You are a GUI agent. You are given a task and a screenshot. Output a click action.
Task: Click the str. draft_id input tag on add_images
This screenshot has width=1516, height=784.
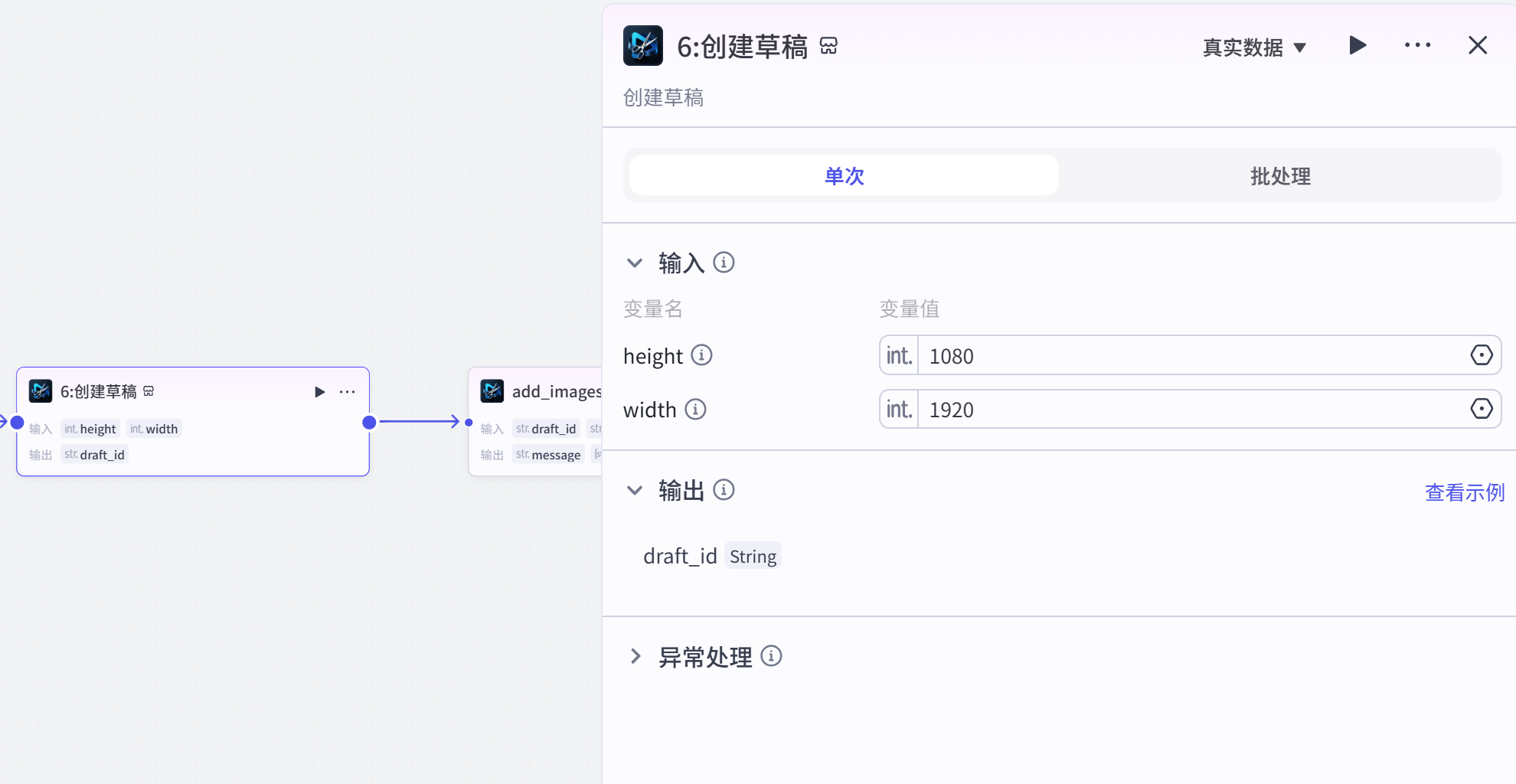point(546,429)
